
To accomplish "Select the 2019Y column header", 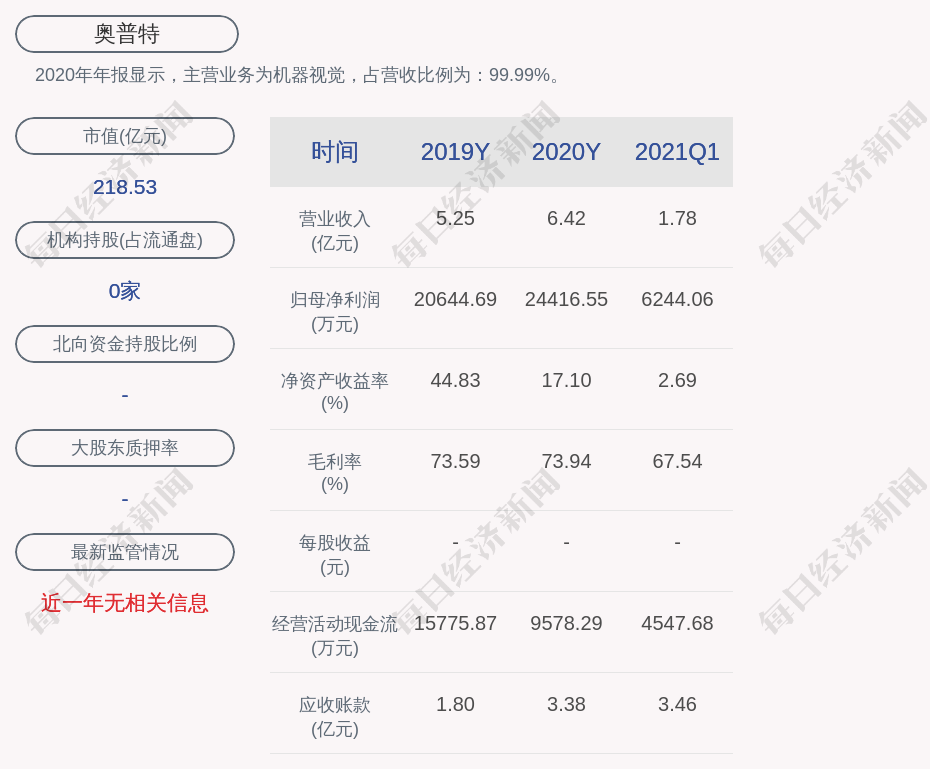I will [455, 152].
